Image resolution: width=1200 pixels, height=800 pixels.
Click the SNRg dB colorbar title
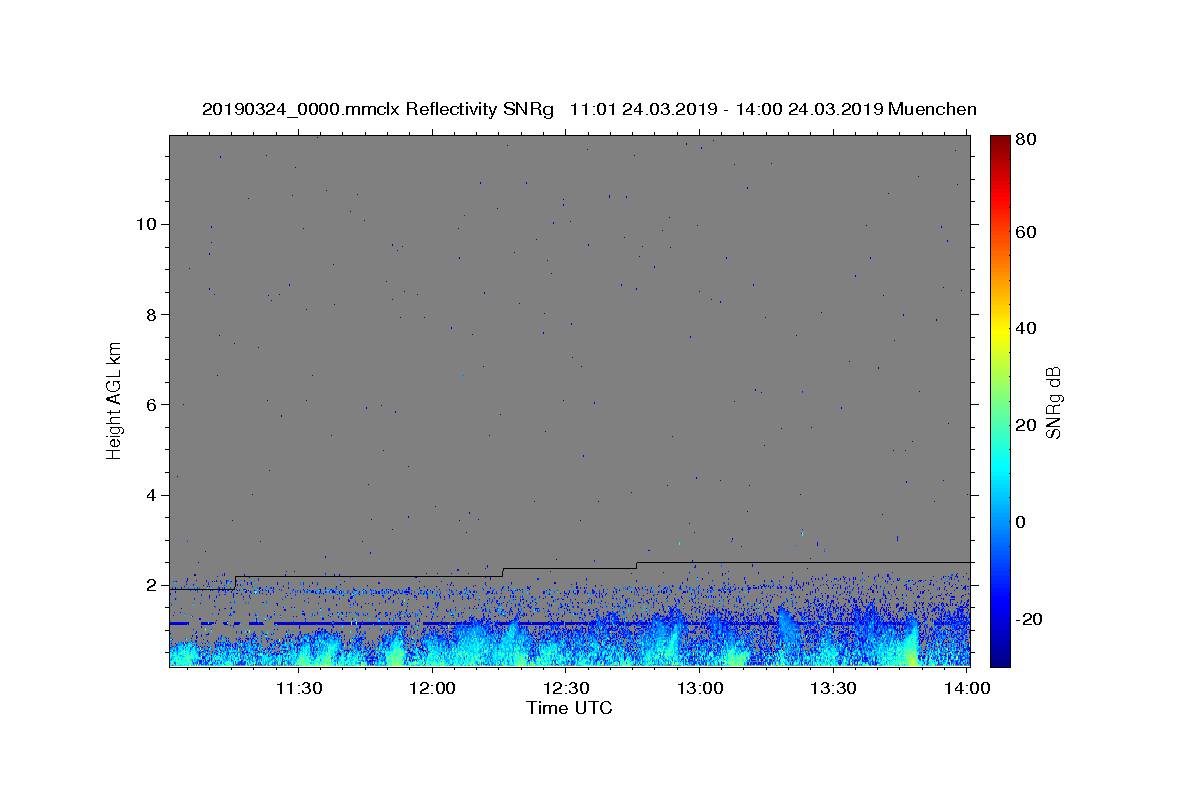point(1054,402)
